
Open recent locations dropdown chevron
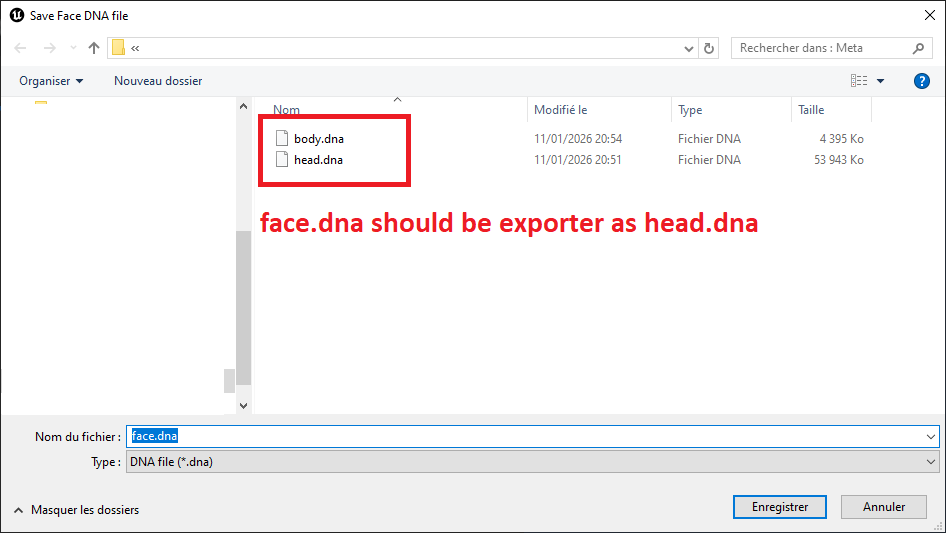point(73,48)
